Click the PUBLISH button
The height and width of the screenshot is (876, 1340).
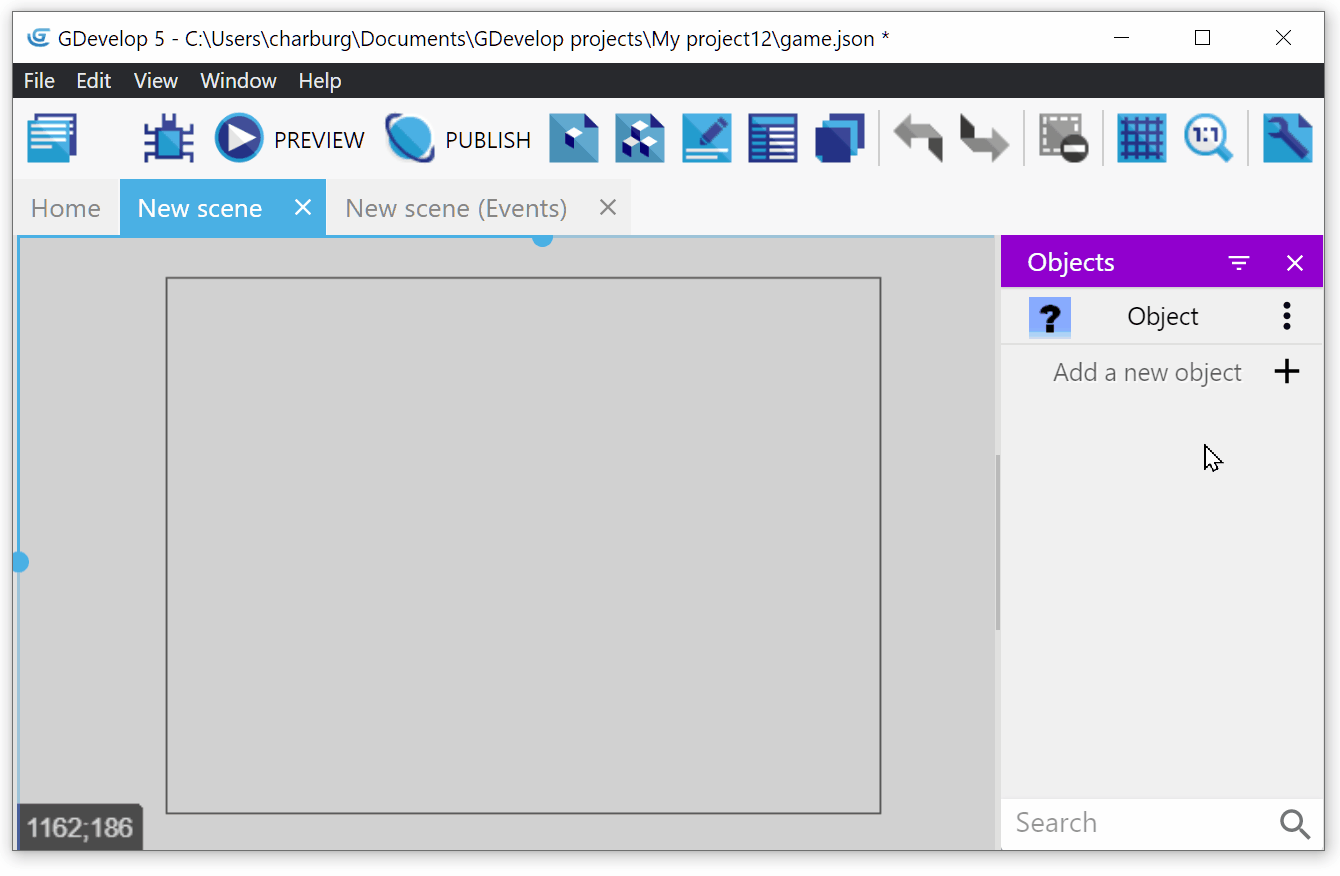(459, 139)
